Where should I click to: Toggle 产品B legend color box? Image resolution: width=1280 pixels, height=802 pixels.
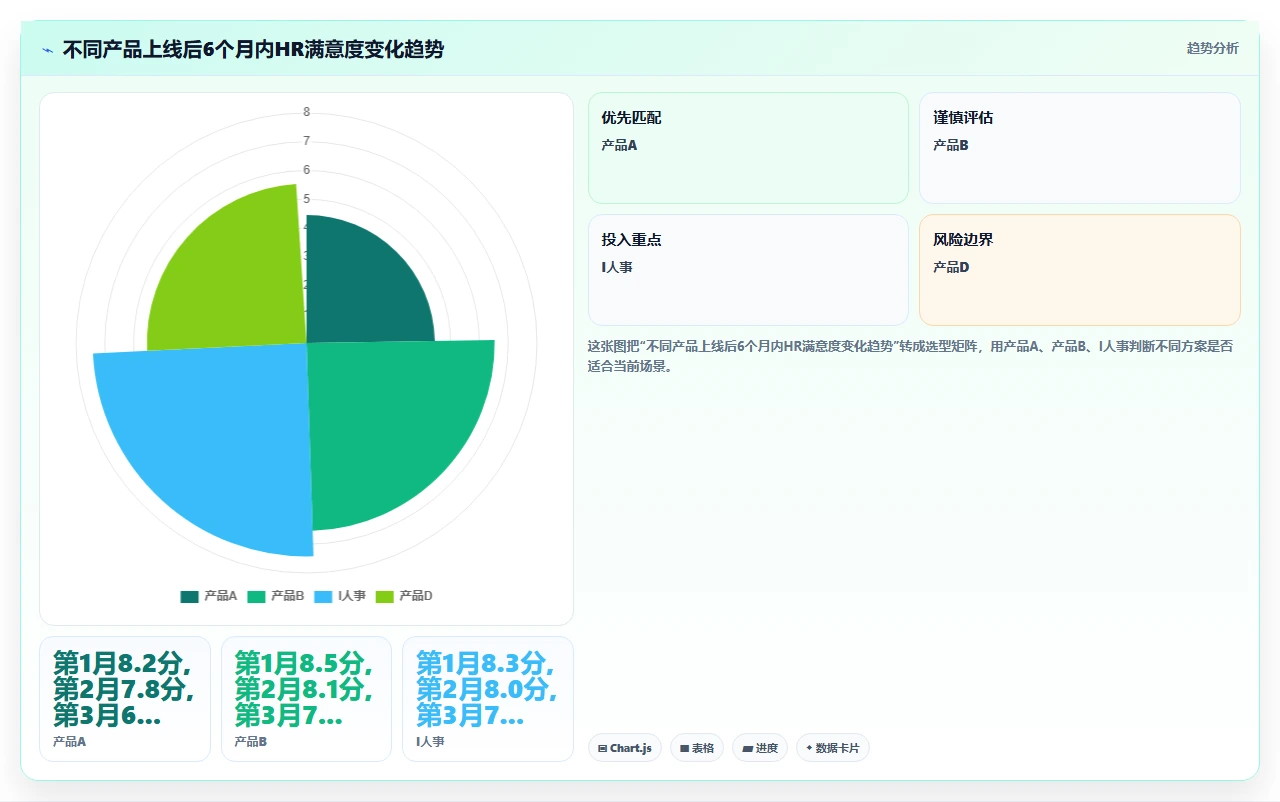tap(257, 596)
